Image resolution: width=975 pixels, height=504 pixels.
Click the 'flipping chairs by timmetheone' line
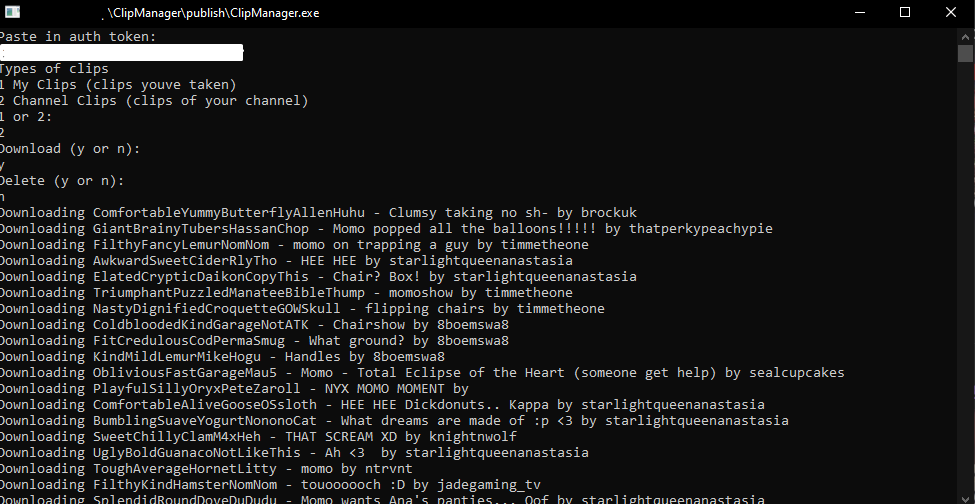pos(302,309)
